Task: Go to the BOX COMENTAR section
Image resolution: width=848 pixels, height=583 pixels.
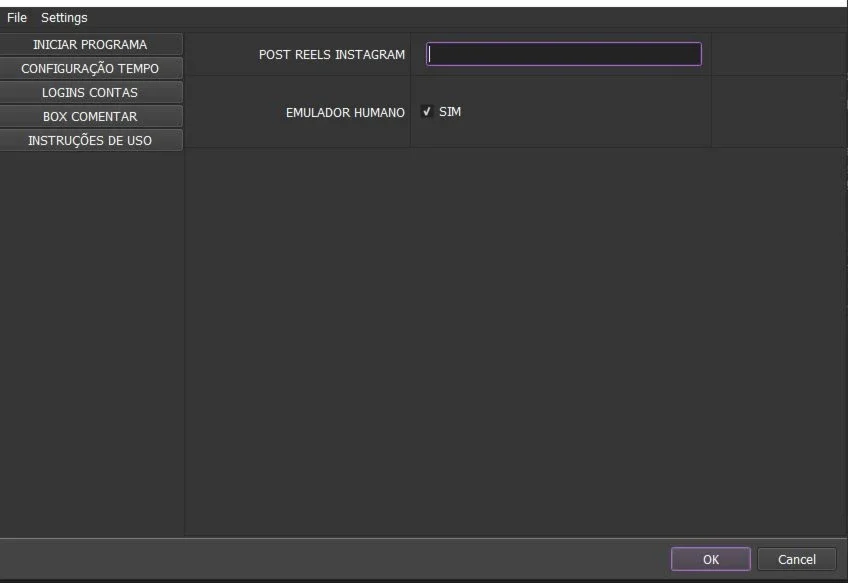Action: click(x=90, y=116)
